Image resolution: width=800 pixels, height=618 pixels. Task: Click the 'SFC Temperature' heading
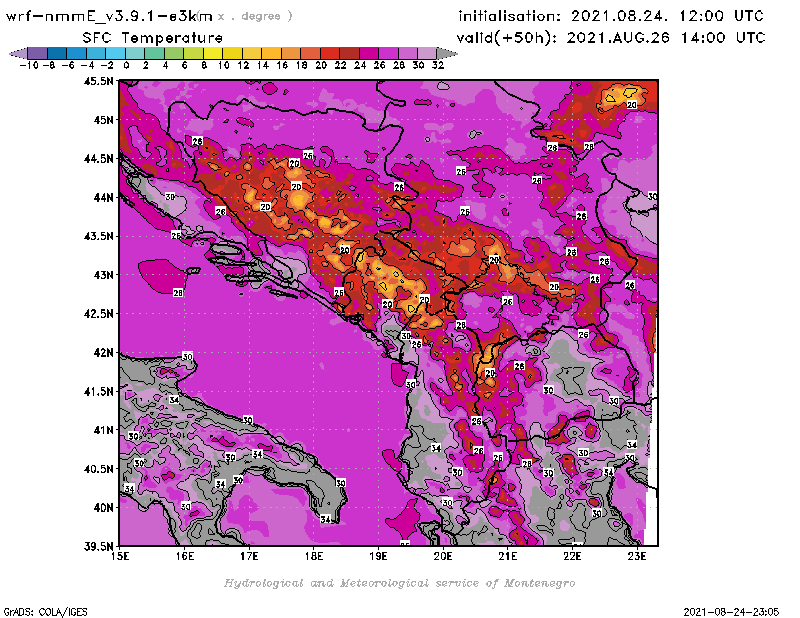(x=153, y=38)
